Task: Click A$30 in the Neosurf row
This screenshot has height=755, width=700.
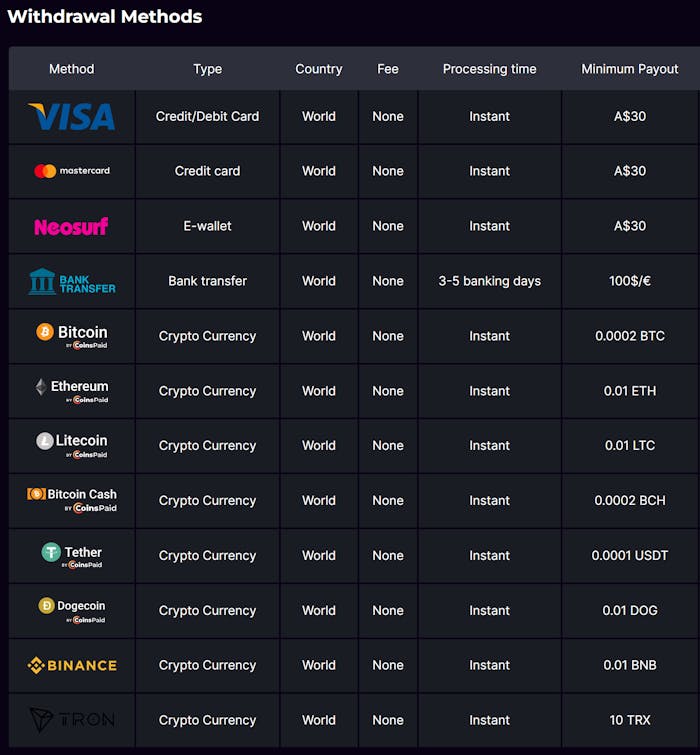Action: click(x=630, y=226)
